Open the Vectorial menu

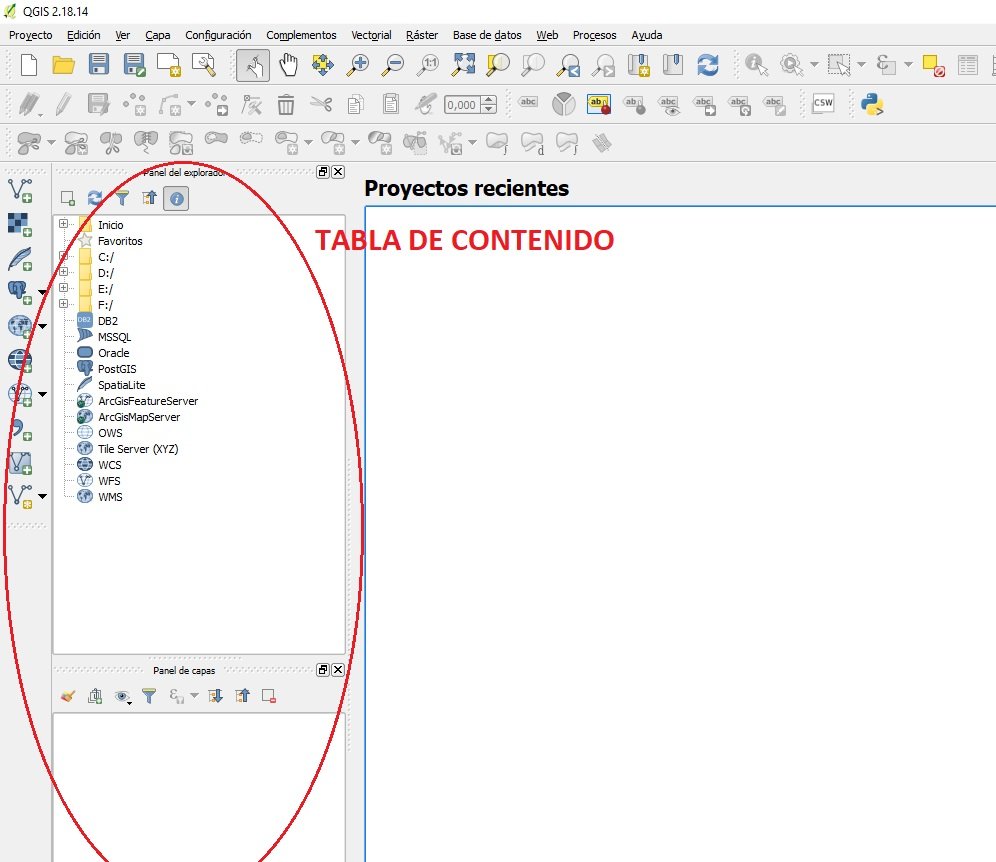(x=371, y=36)
